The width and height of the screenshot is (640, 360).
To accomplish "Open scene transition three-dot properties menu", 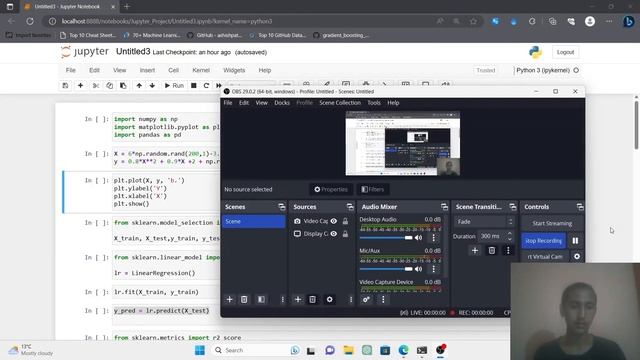I will [508, 251].
